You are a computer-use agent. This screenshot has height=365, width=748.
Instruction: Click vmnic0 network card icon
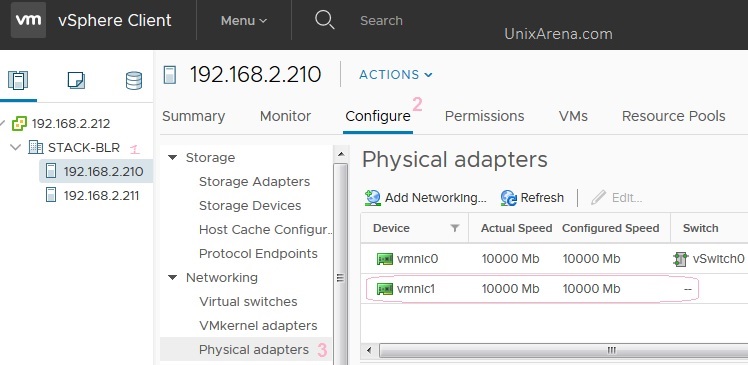(x=384, y=259)
